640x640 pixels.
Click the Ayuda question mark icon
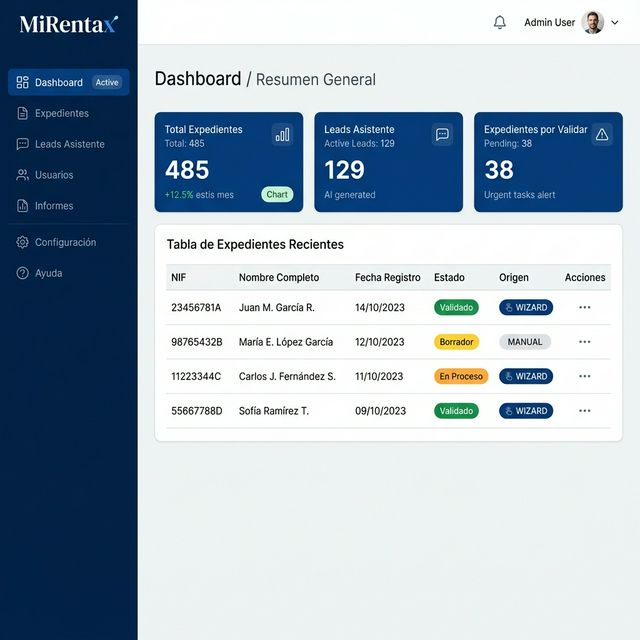point(22,273)
